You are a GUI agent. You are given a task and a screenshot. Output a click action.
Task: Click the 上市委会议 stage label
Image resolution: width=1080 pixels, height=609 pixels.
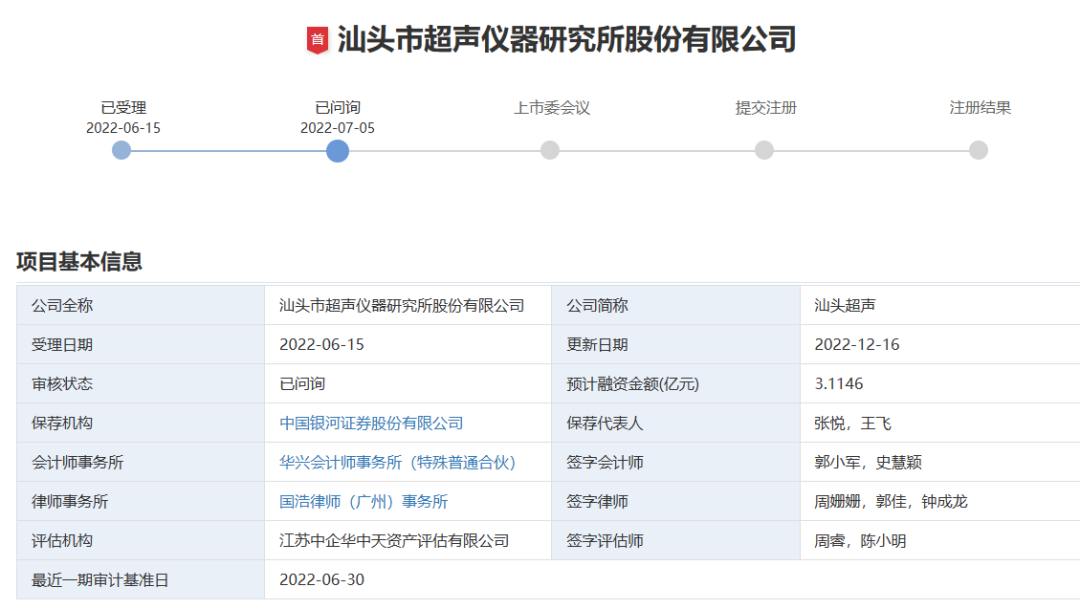pos(552,107)
